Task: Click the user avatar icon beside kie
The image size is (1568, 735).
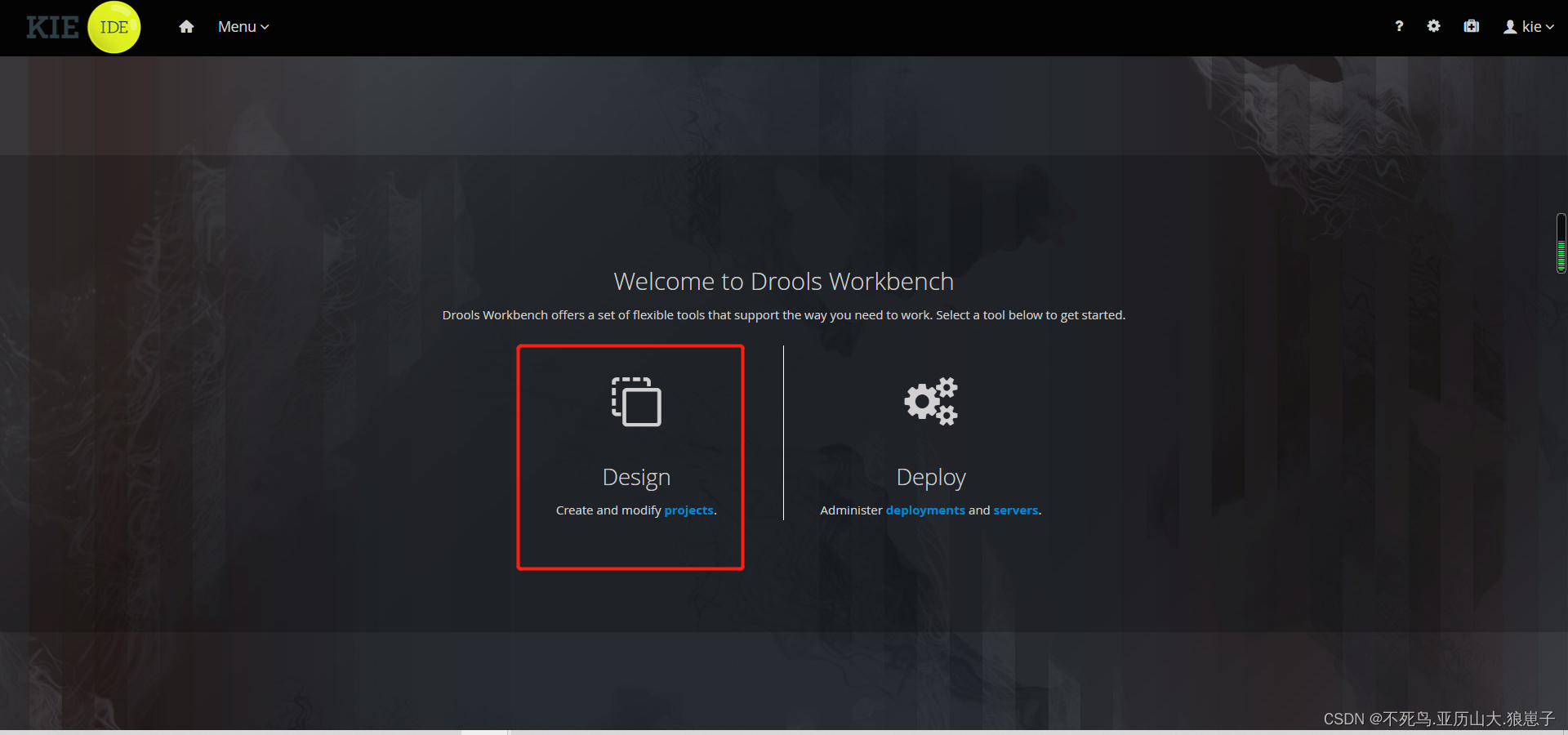Action: (x=1508, y=26)
